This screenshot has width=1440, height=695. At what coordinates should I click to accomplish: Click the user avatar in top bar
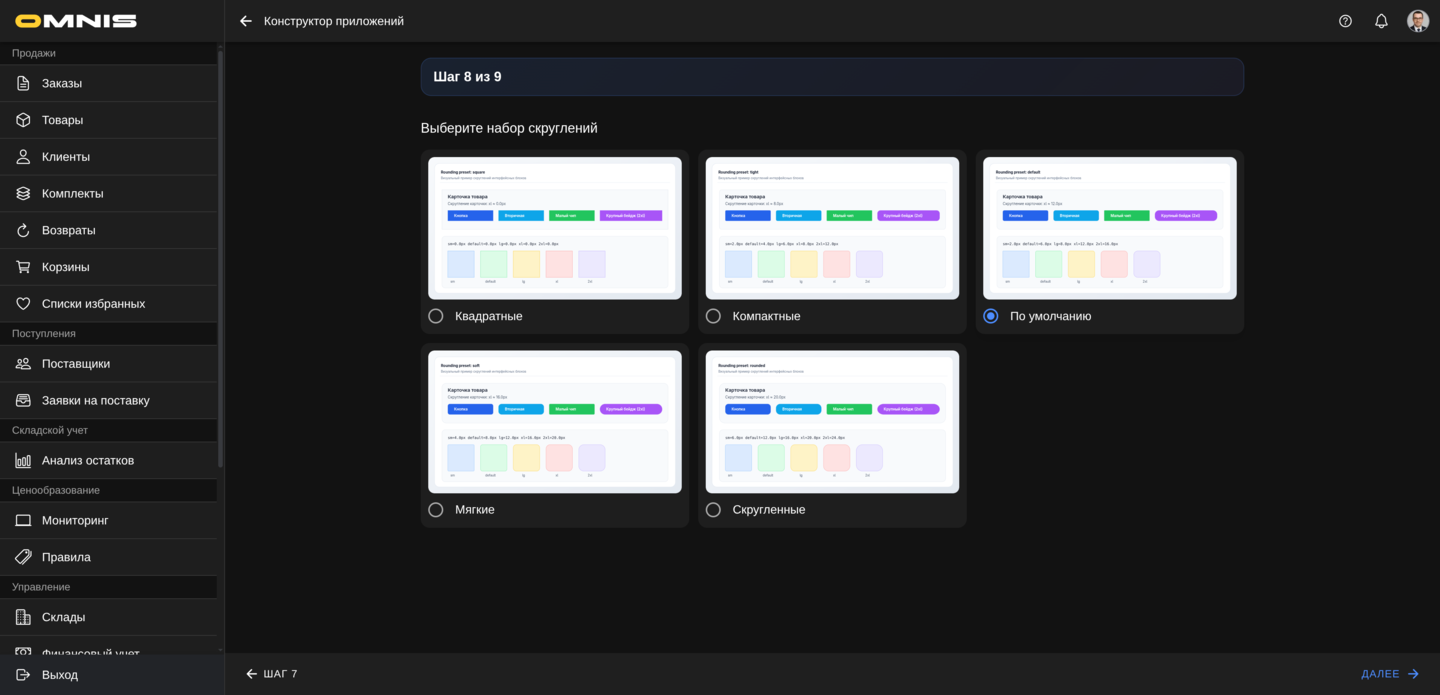pyautogui.click(x=1417, y=21)
